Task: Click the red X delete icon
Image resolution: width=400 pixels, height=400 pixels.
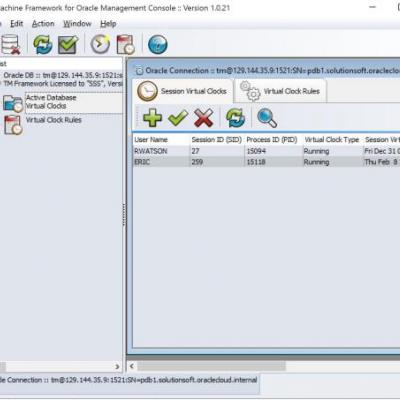Action: 204,118
